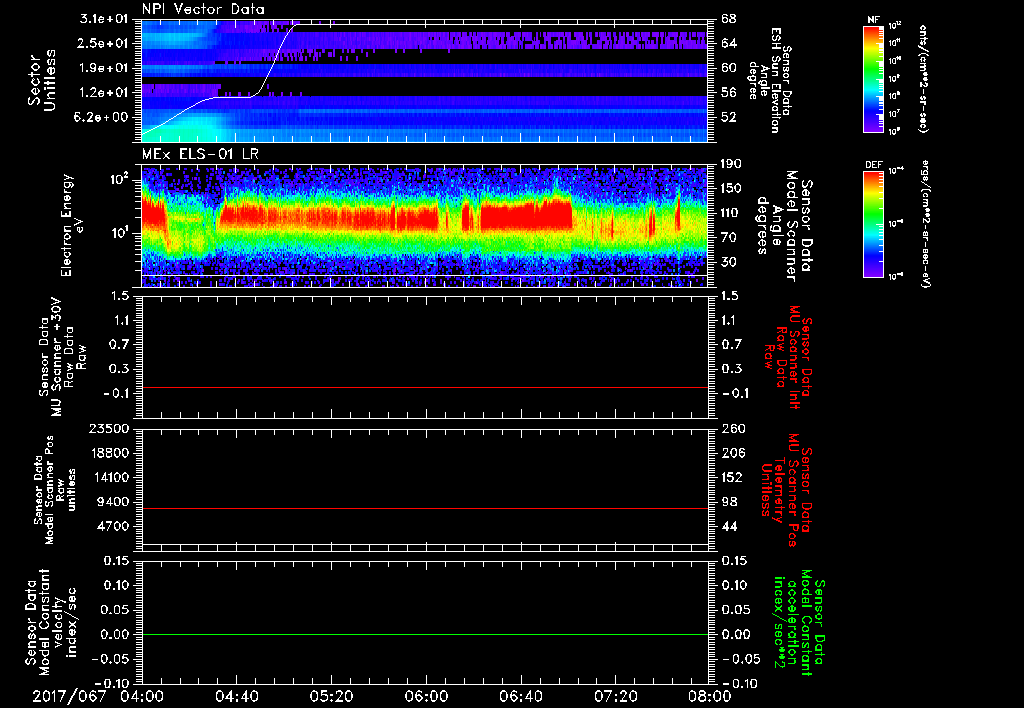This screenshot has height=708, width=1024.
Task: Click the 150 scanner angle tick
Action: tap(731, 189)
